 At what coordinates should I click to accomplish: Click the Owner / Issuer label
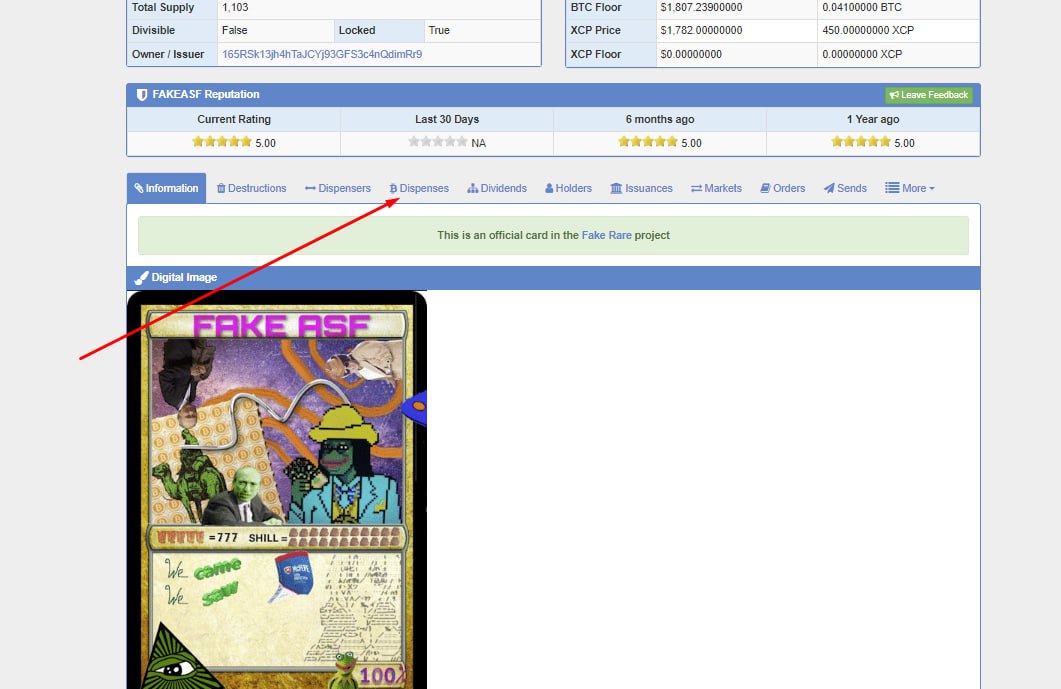168,54
